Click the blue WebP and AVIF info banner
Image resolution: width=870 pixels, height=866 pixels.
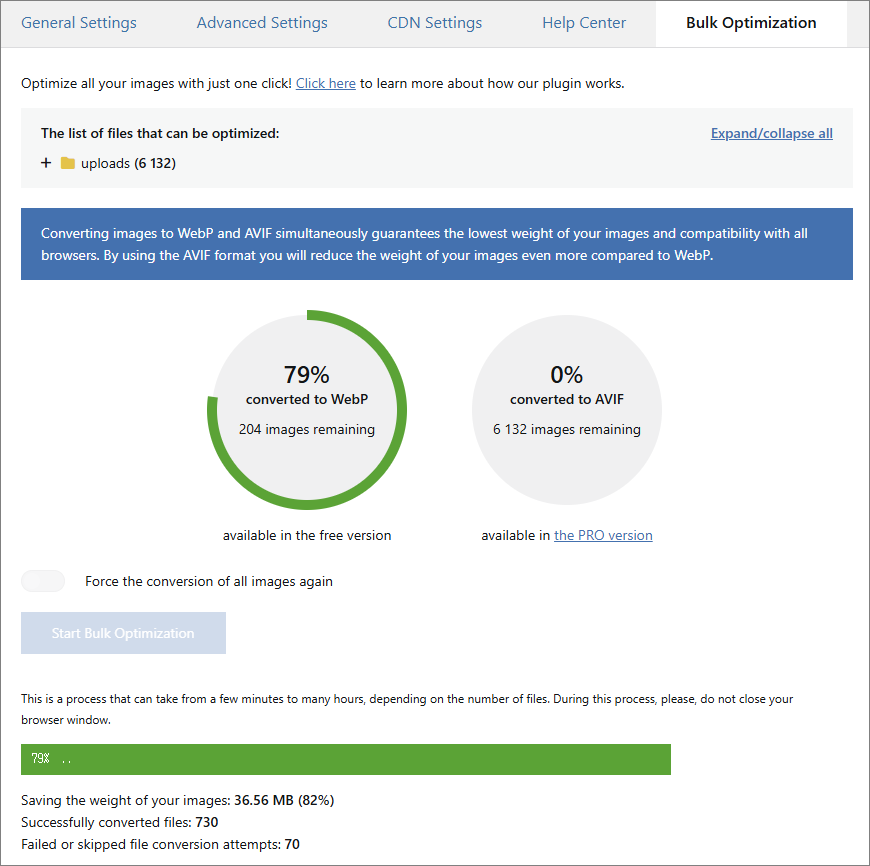coord(436,244)
